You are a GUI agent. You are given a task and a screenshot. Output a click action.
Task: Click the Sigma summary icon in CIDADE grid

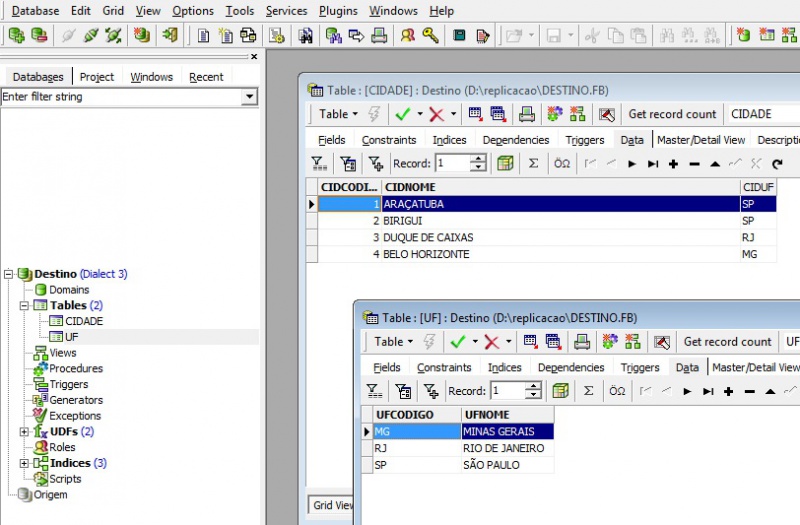tap(533, 163)
